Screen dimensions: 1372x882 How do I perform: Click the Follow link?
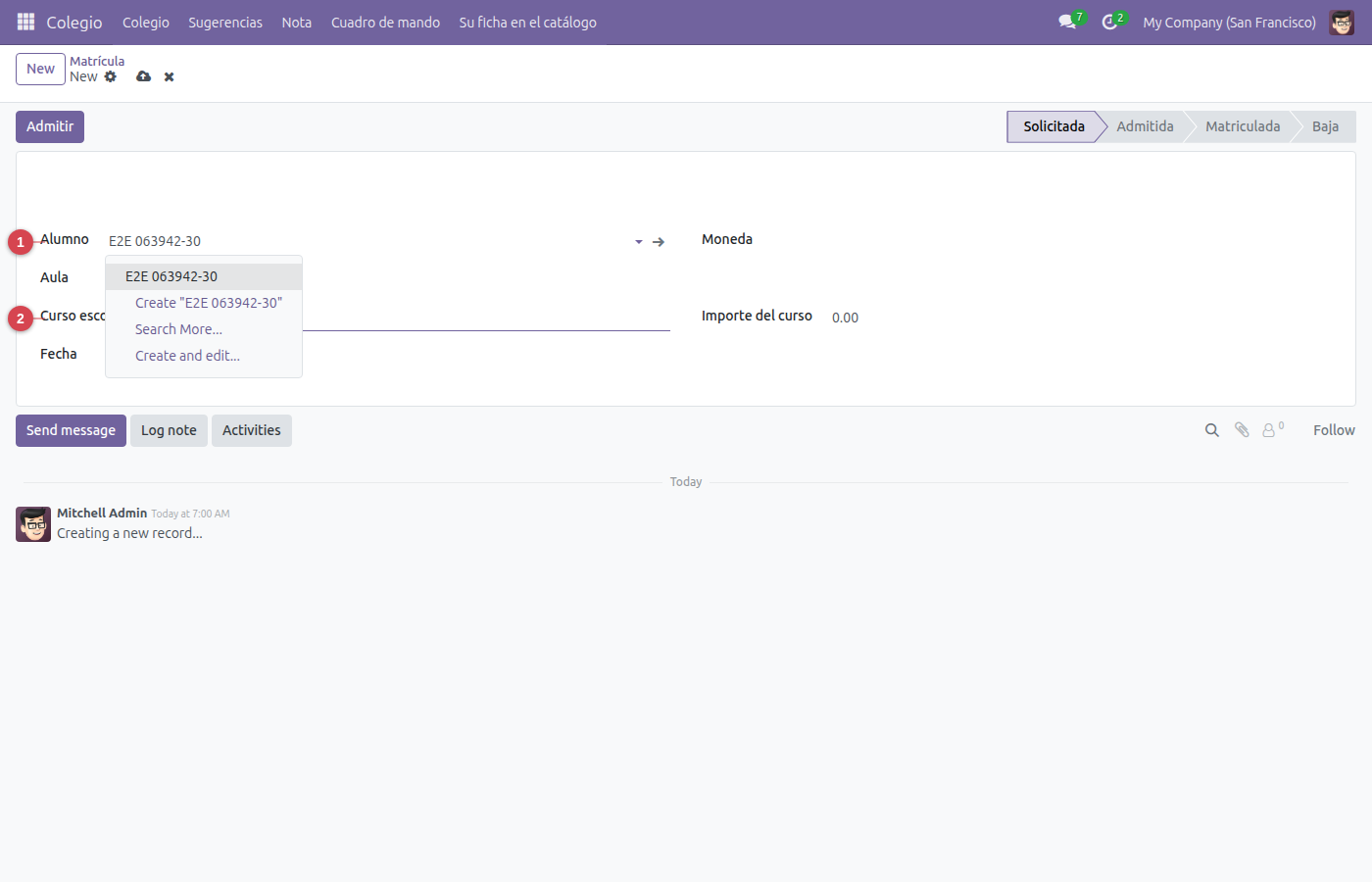click(x=1334, y=430)
